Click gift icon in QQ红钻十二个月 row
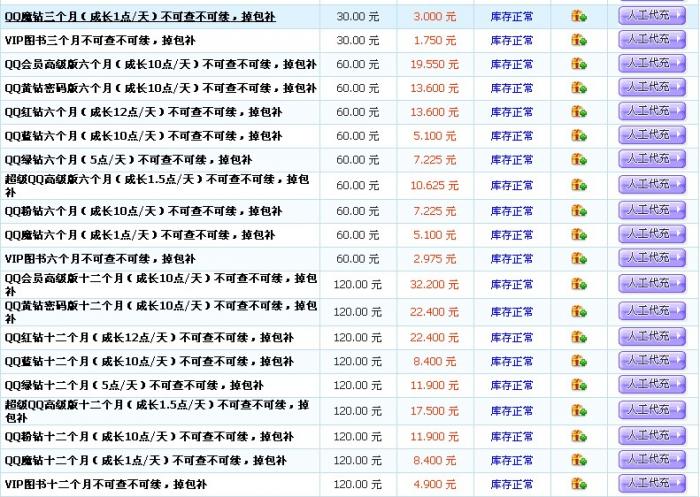700x497 pixels. coord(579,337)
